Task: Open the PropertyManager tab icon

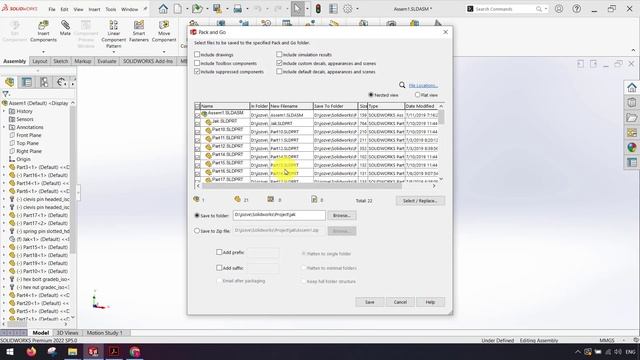Action: pos(27,82)
